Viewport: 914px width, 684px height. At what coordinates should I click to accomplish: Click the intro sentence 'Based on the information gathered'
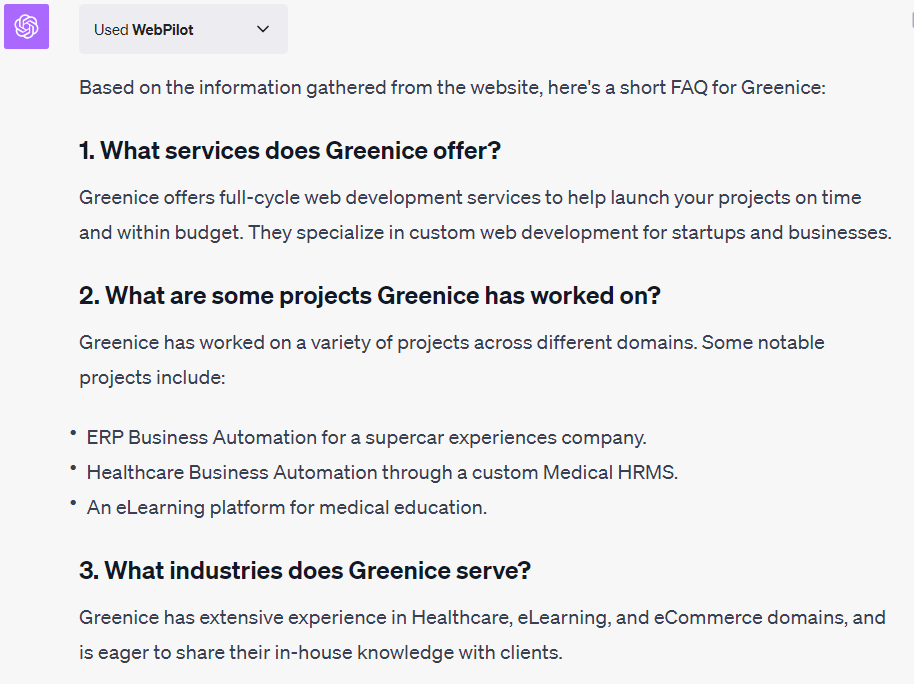click(452, 87)
